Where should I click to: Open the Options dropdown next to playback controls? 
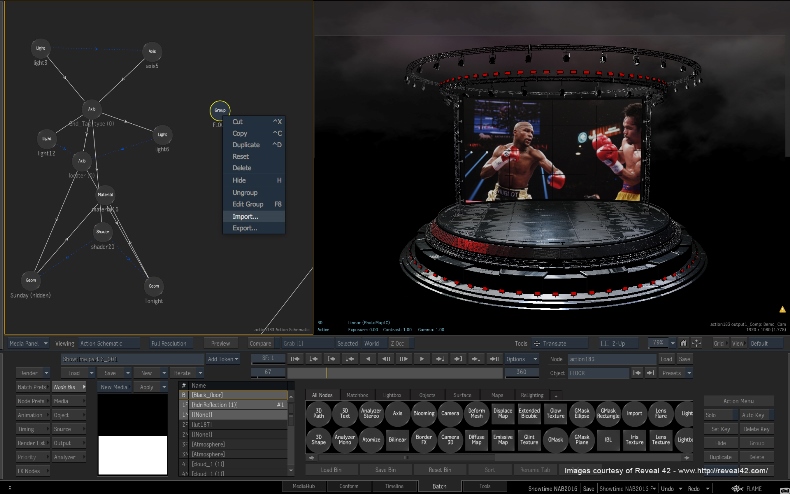point(521,359)
